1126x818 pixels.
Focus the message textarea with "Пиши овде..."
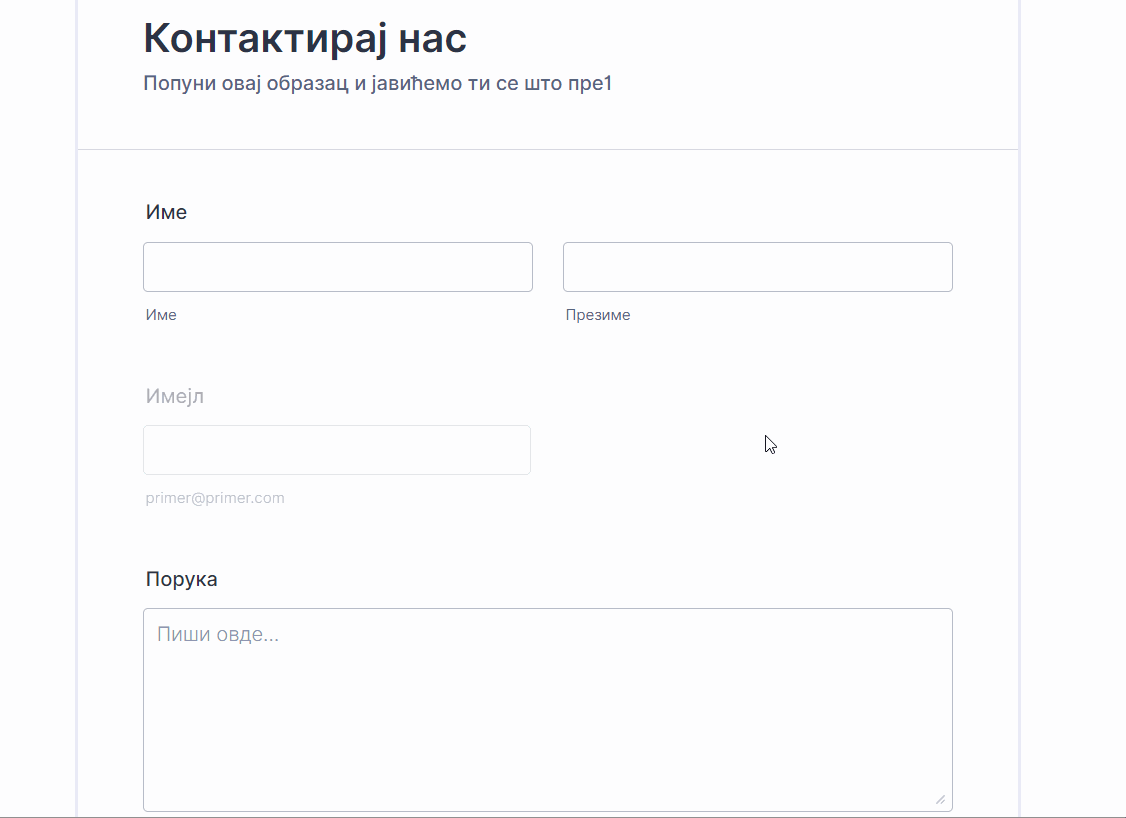(547, 709)
